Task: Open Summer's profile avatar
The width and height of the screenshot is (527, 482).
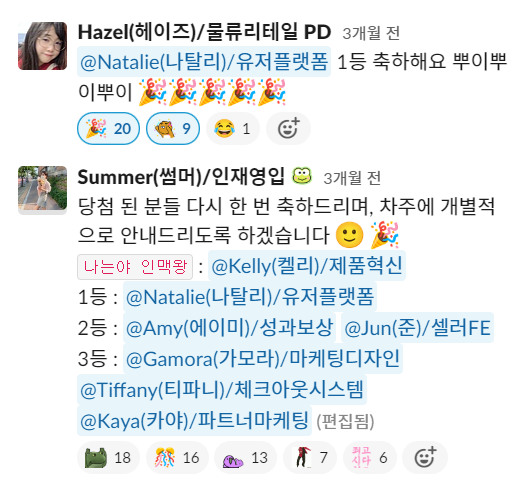Action: (x=42, y=189)
